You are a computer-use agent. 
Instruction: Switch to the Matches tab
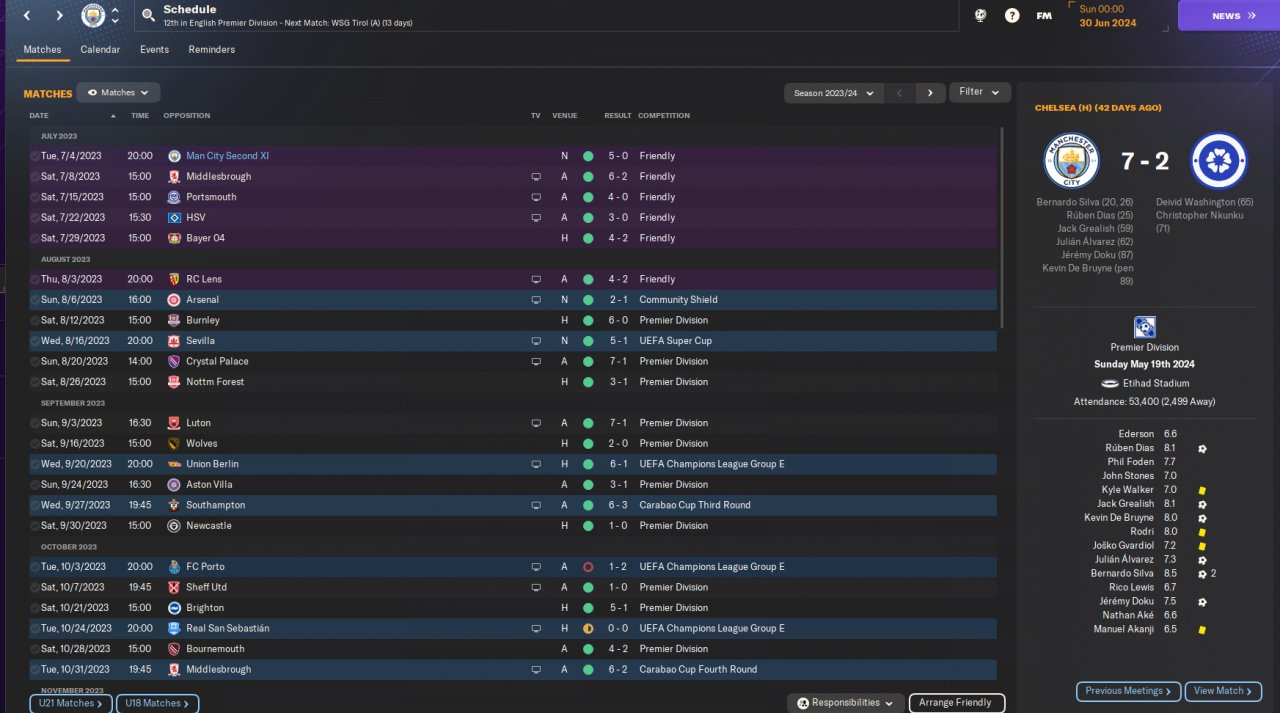42,50
